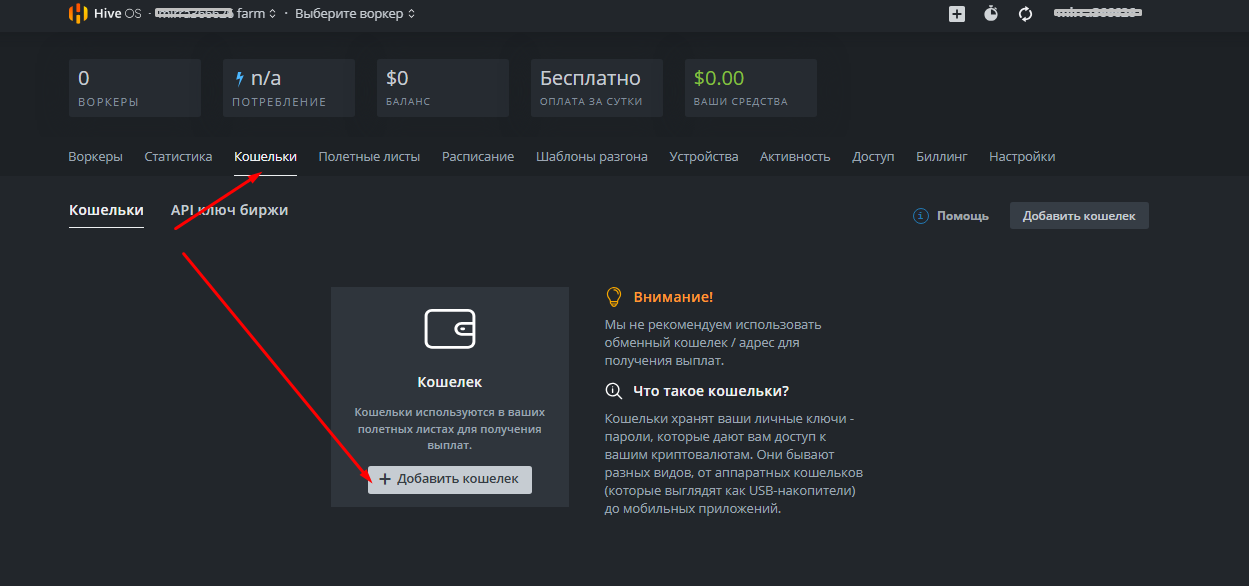Expand the farm selector dropdown
Viewport: 1249px width, 586px height.
point(216,14)
